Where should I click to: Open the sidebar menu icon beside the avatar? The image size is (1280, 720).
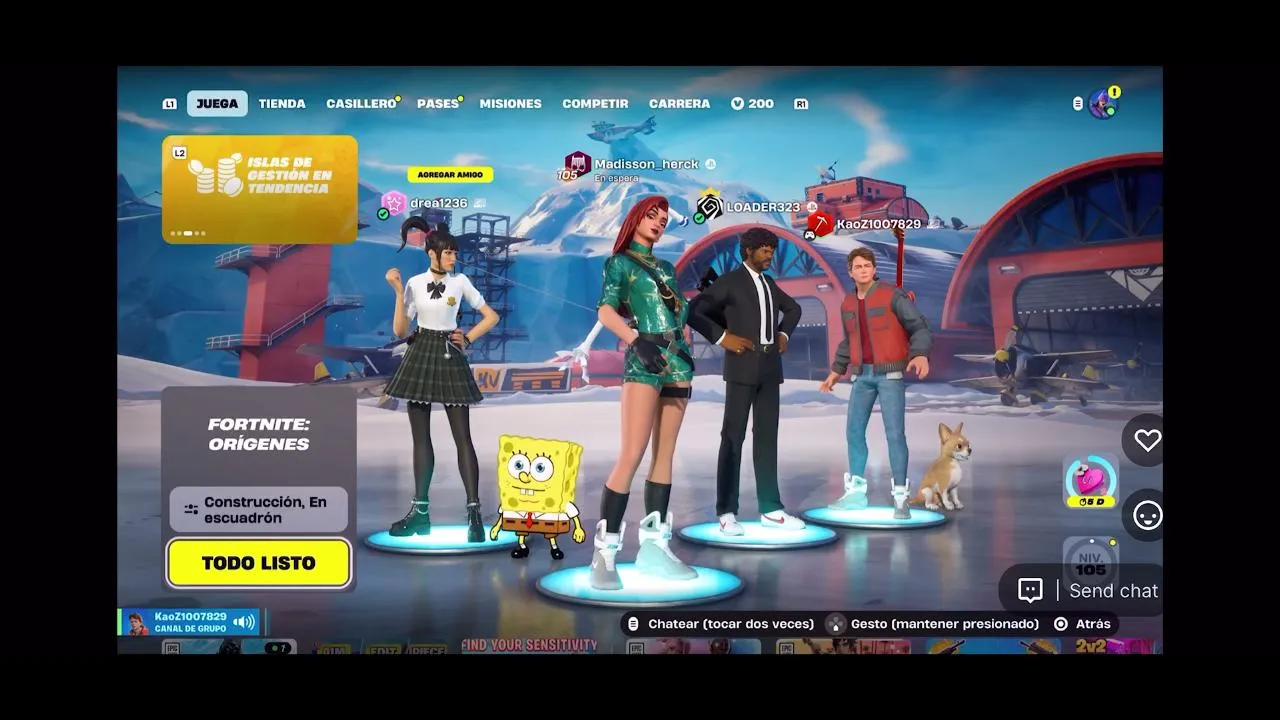1077,104
